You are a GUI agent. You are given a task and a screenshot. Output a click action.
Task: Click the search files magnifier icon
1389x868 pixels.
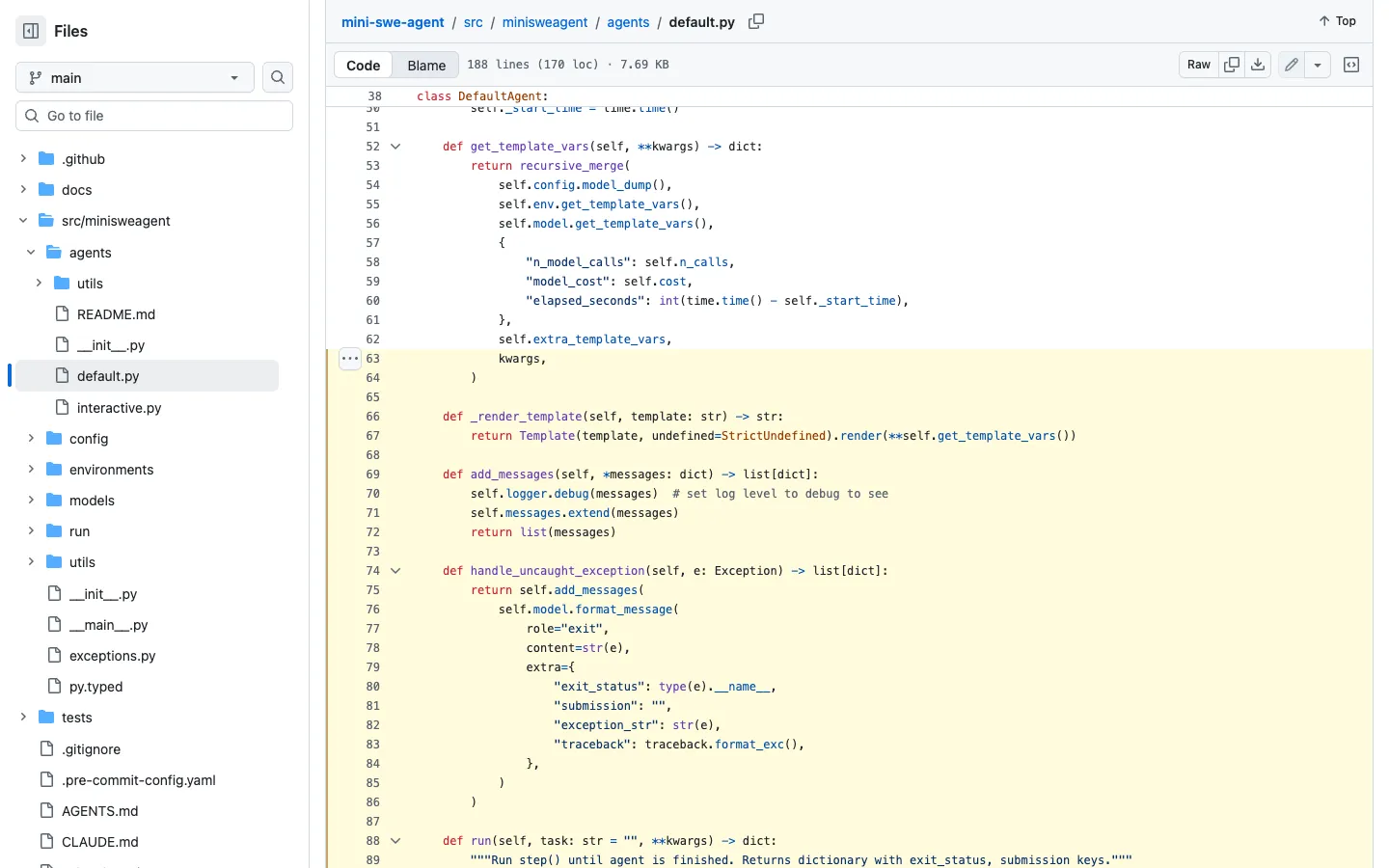coord(278,77)
